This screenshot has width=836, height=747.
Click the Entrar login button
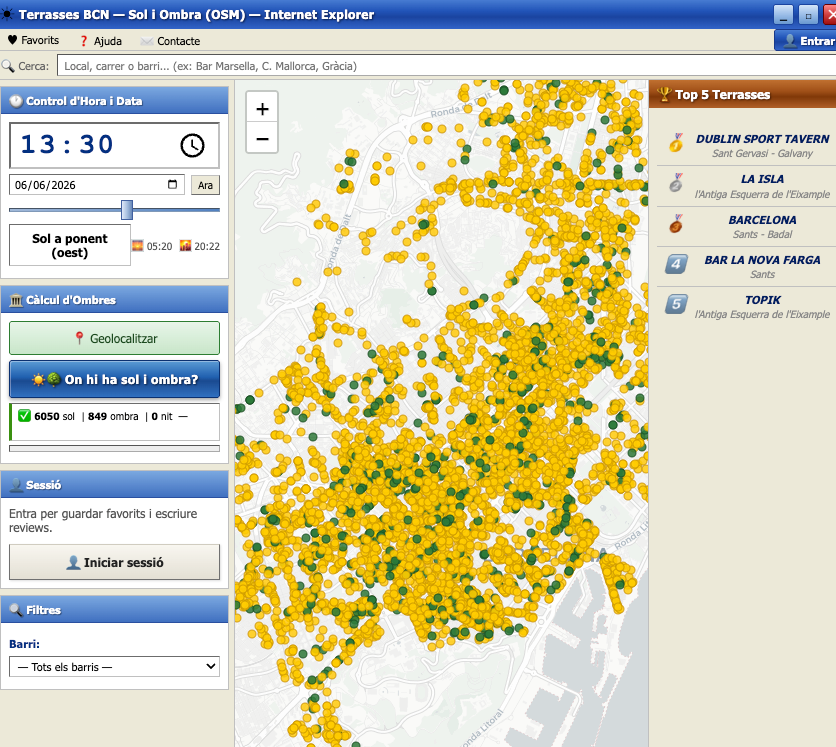pyautogui.click(x=806, y=41)
